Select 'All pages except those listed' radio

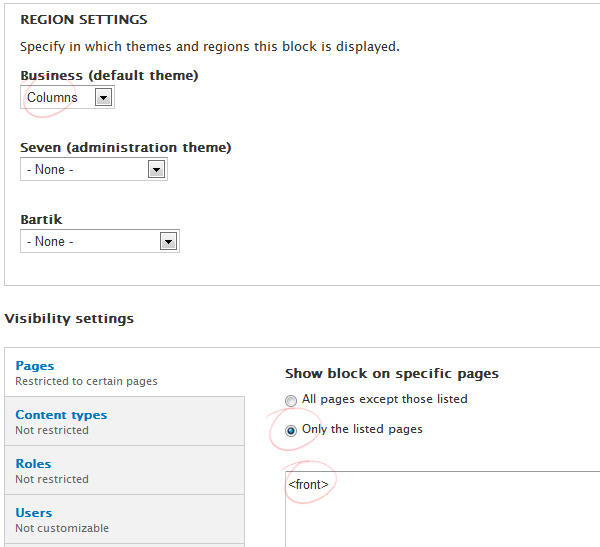[291, 400]
